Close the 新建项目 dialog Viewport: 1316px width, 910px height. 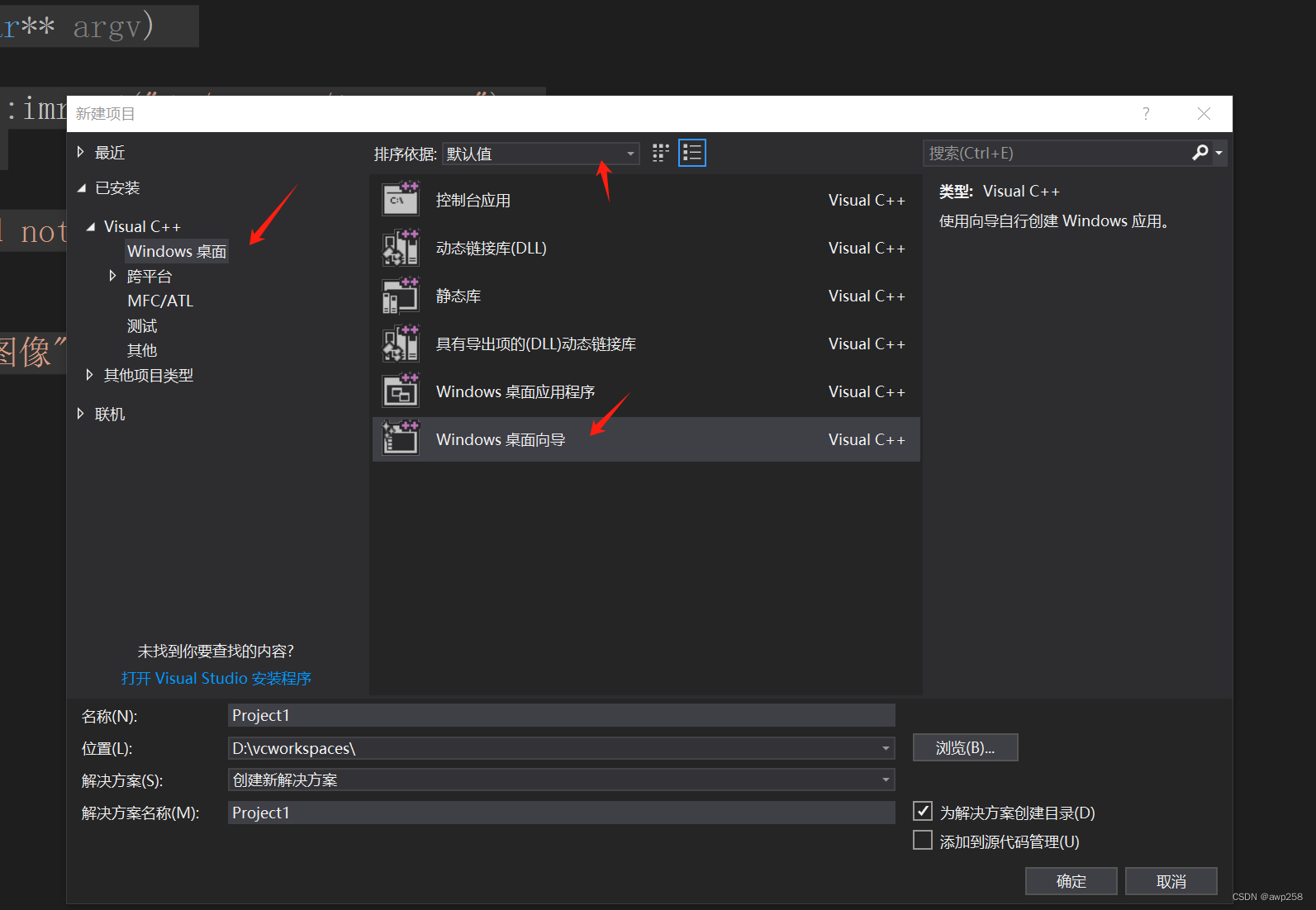click(x=1204, y=114)
